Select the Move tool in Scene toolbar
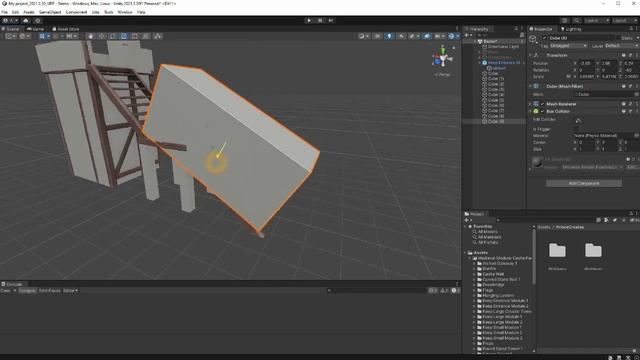Screen dimensions: 640x360 [x=102, y=36]
